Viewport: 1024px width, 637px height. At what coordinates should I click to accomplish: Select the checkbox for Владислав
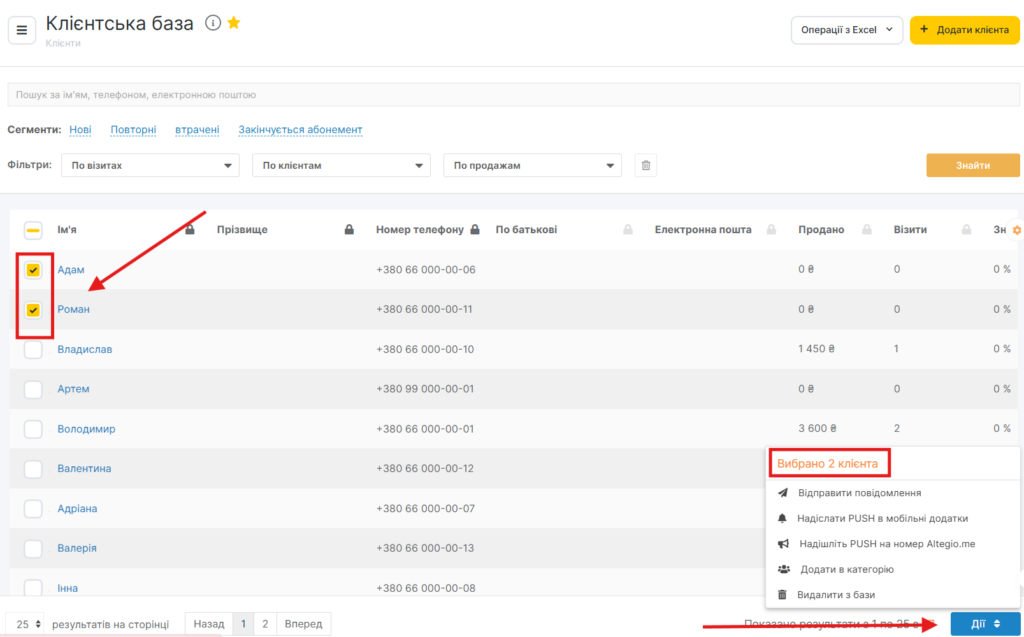pyautogui.click(x=33, y=349)
